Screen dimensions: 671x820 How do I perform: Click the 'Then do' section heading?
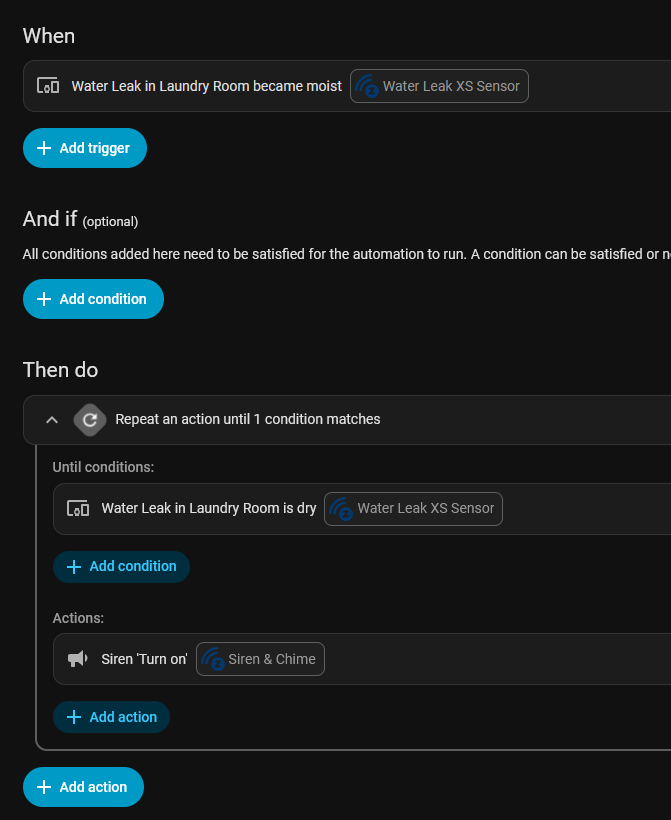61,370
